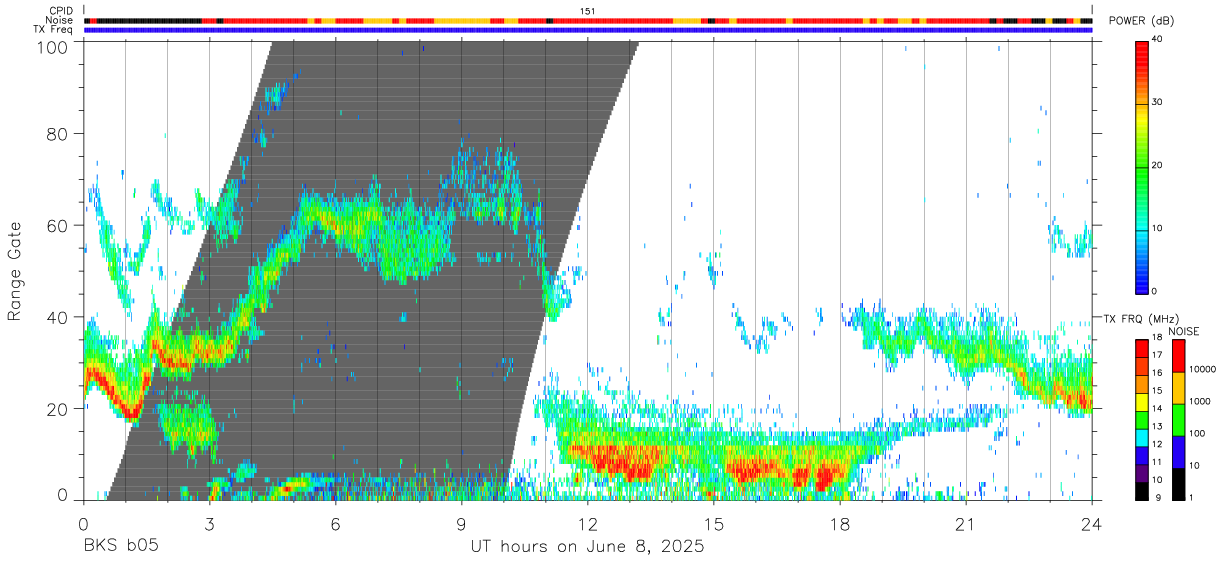Click the red-yellow Noise strip above plot
This screenshot has width=1228, height=567.
point(588,20)
